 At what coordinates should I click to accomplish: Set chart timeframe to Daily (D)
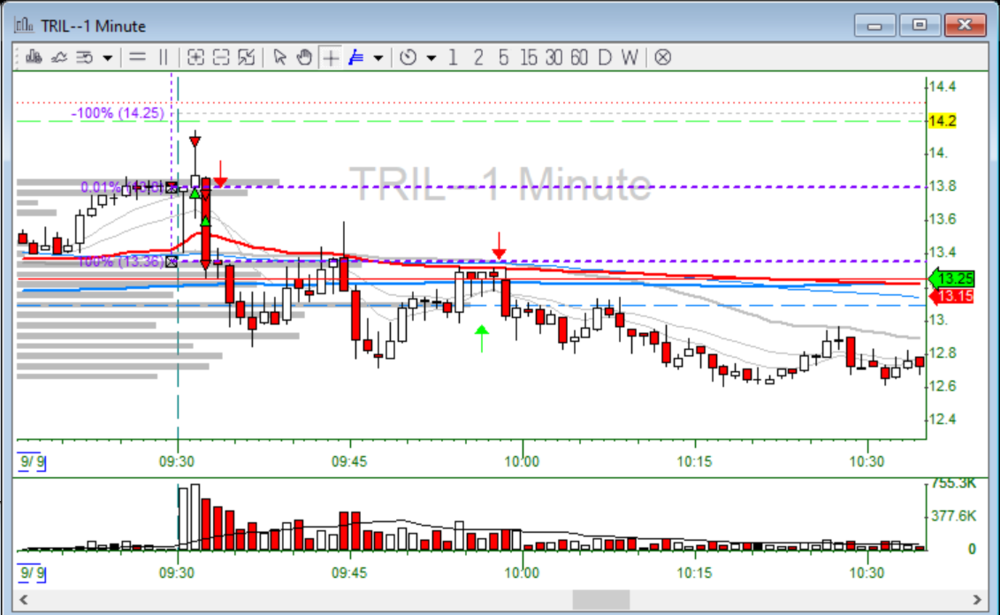(x=604, y=57)
